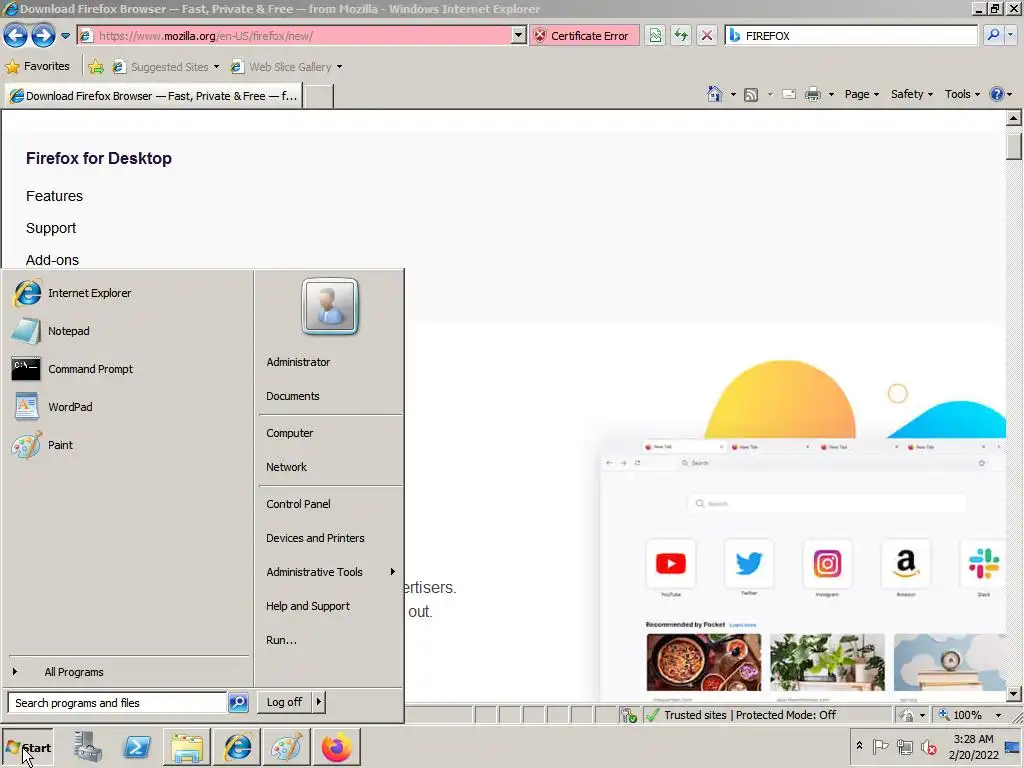Open Computer from Start menu

(330, 433)
